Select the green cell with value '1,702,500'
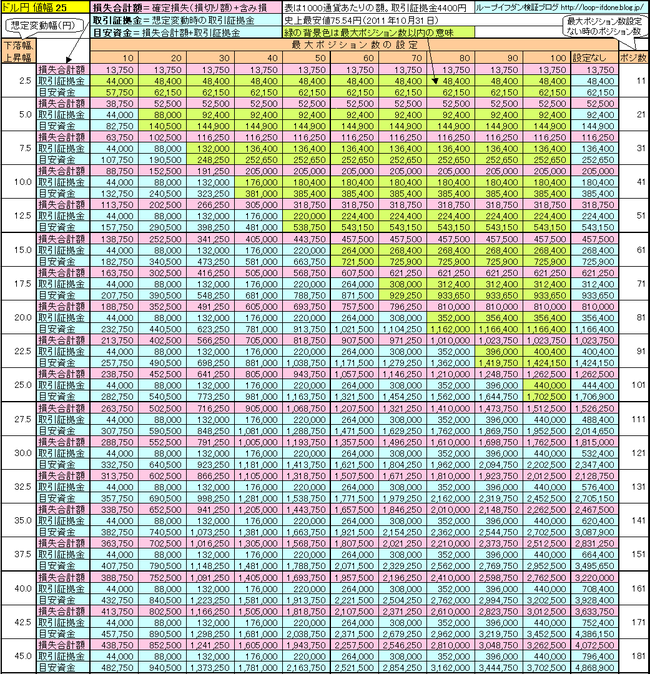Image resolution: width=650 pixels, height=674 pixels. point(547,397)
